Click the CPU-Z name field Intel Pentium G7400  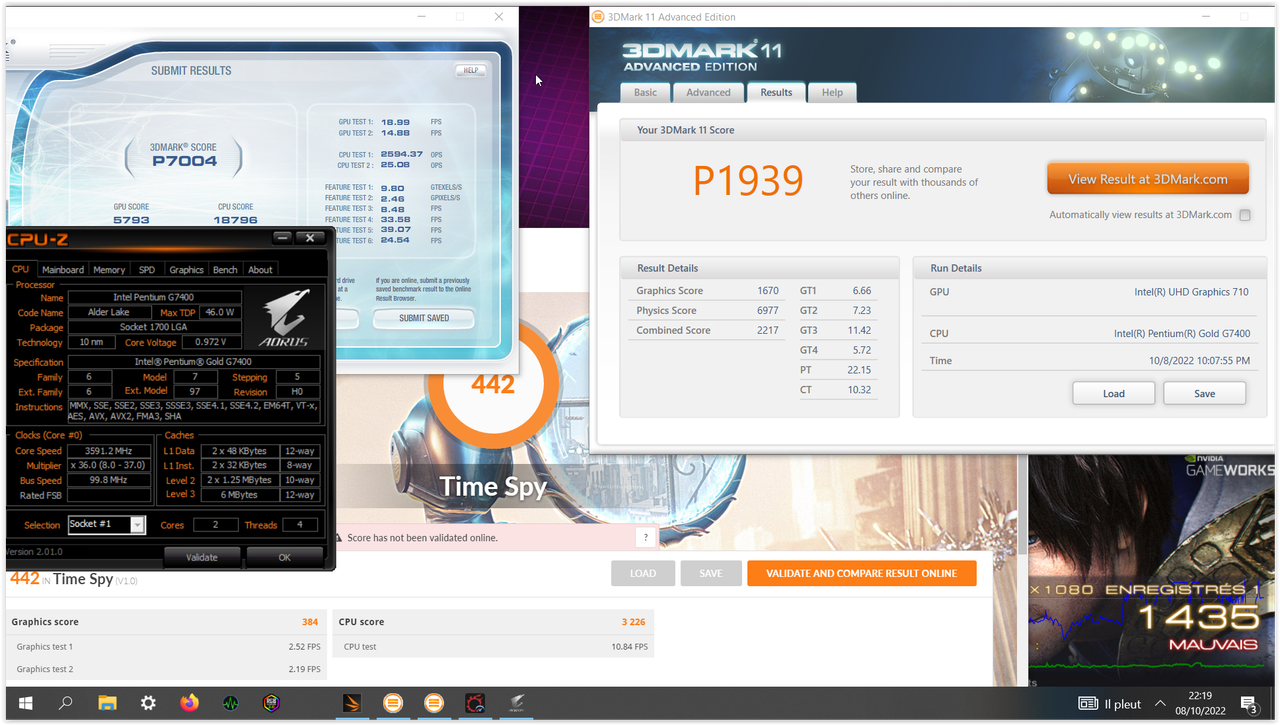pyautogui.click(x=155, y=298)
